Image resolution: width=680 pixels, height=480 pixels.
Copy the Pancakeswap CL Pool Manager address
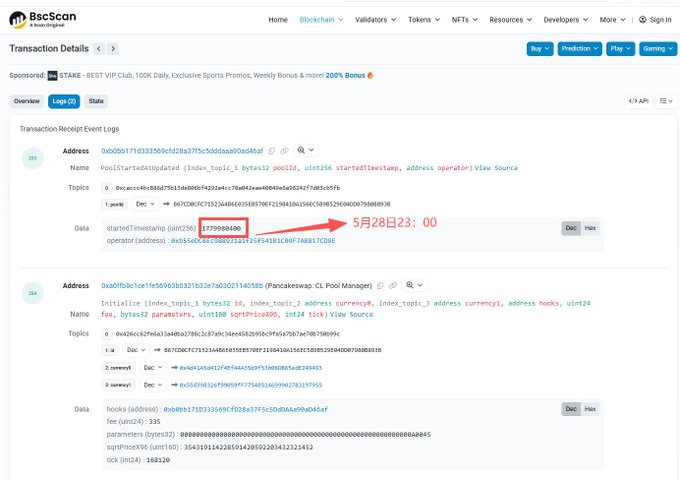(380, 286)
